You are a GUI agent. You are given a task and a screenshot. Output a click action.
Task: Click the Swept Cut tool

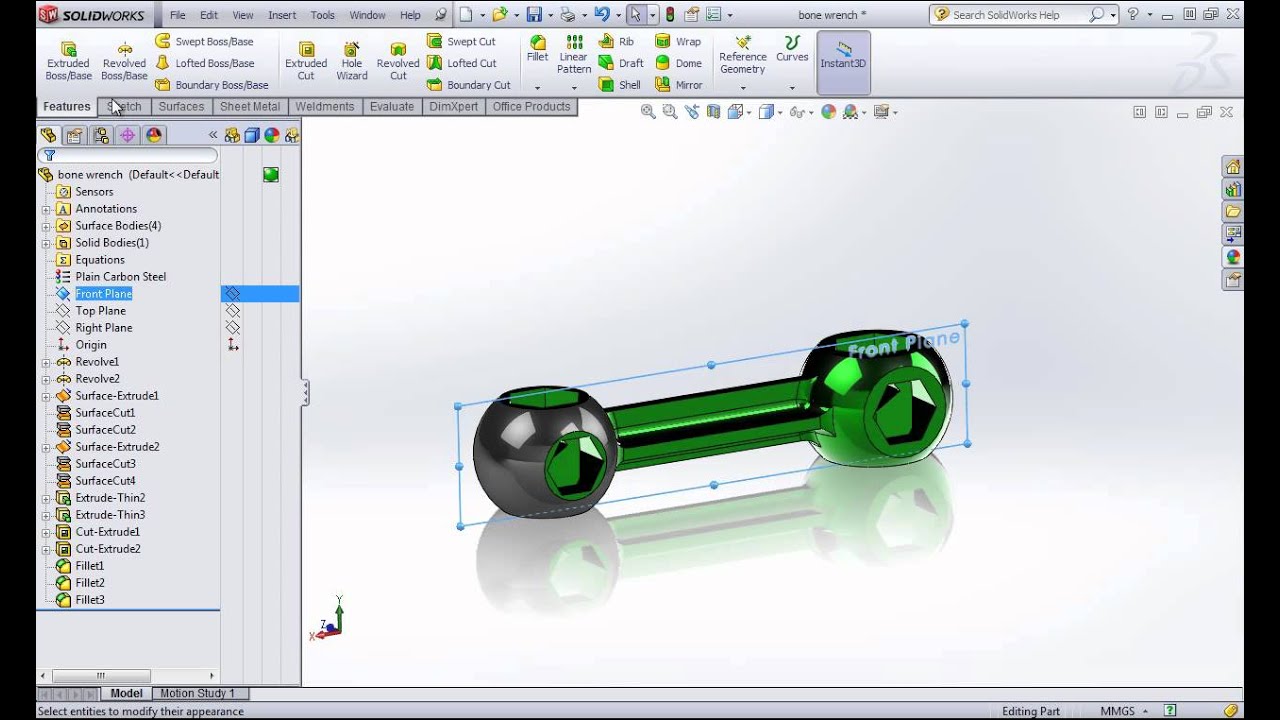coord(461,41)
